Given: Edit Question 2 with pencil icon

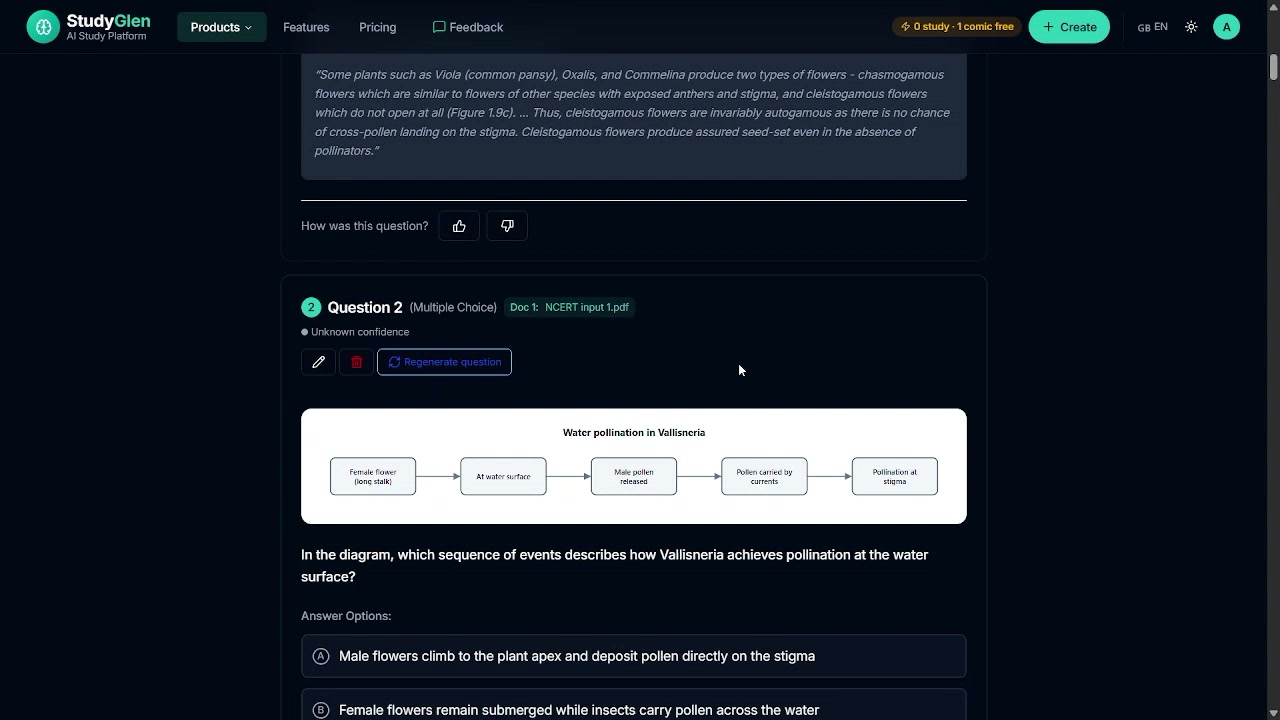Looking at the screenshot, I should tap(318, 362).
